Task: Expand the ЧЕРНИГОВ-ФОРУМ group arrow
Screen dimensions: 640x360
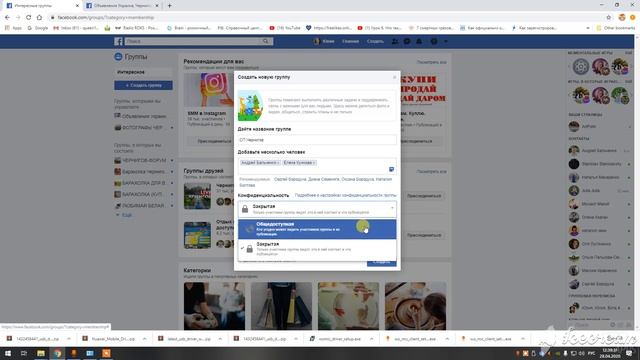Action: click(171, 160)
